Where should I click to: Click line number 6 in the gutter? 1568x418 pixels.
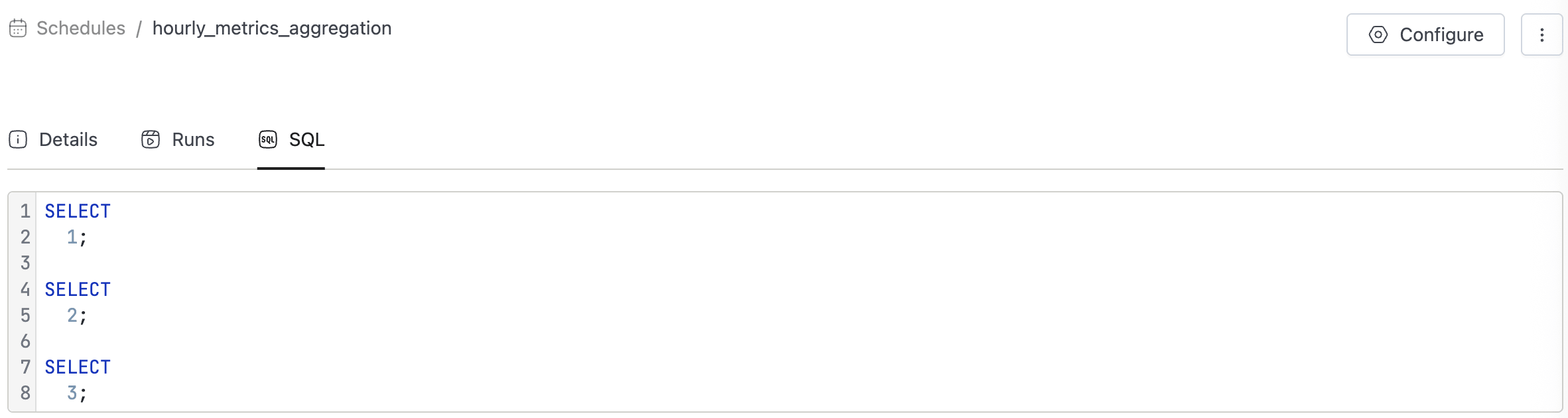pos(25,342)
